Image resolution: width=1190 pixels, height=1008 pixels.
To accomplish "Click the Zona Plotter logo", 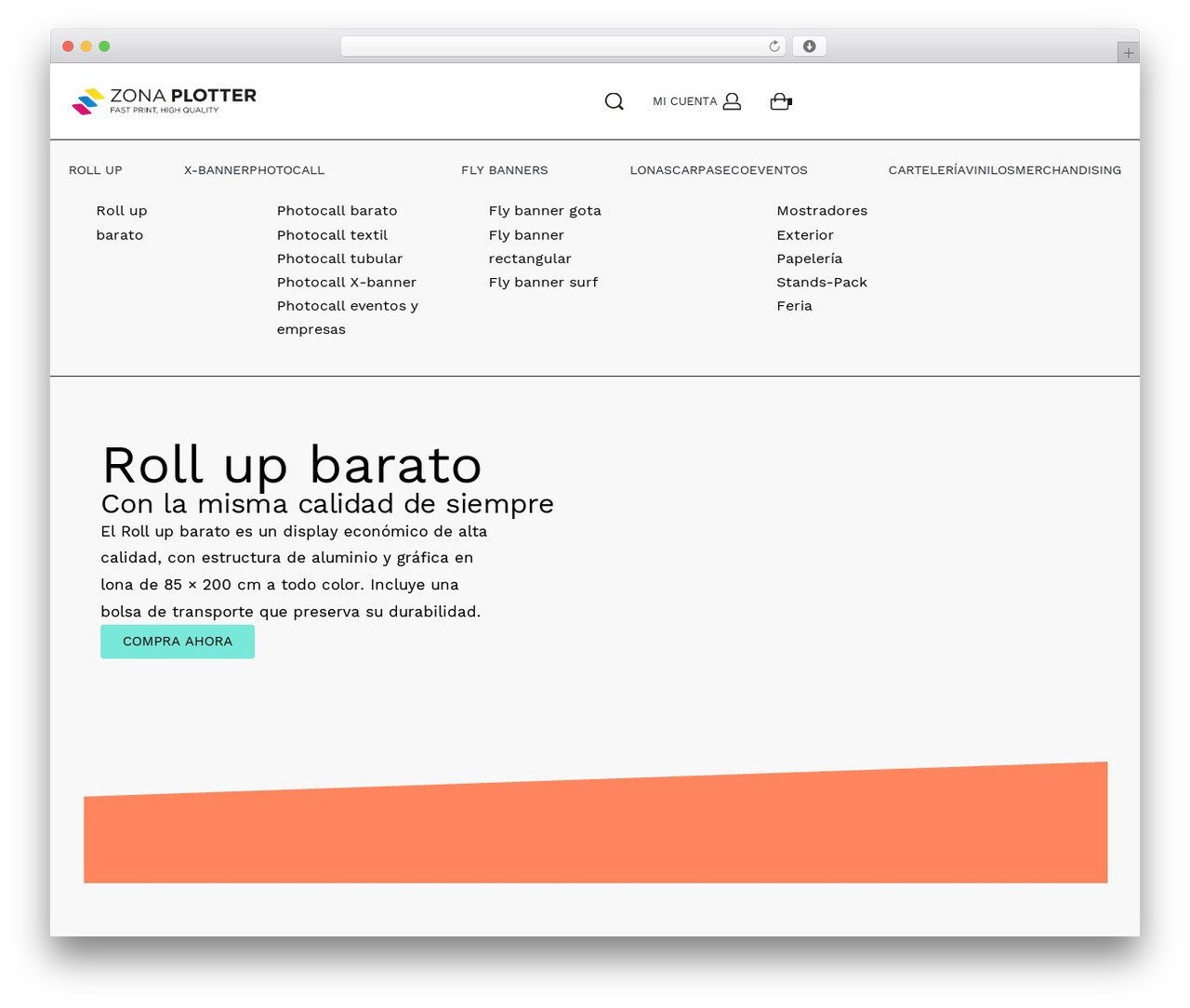I will coord(164,100).
